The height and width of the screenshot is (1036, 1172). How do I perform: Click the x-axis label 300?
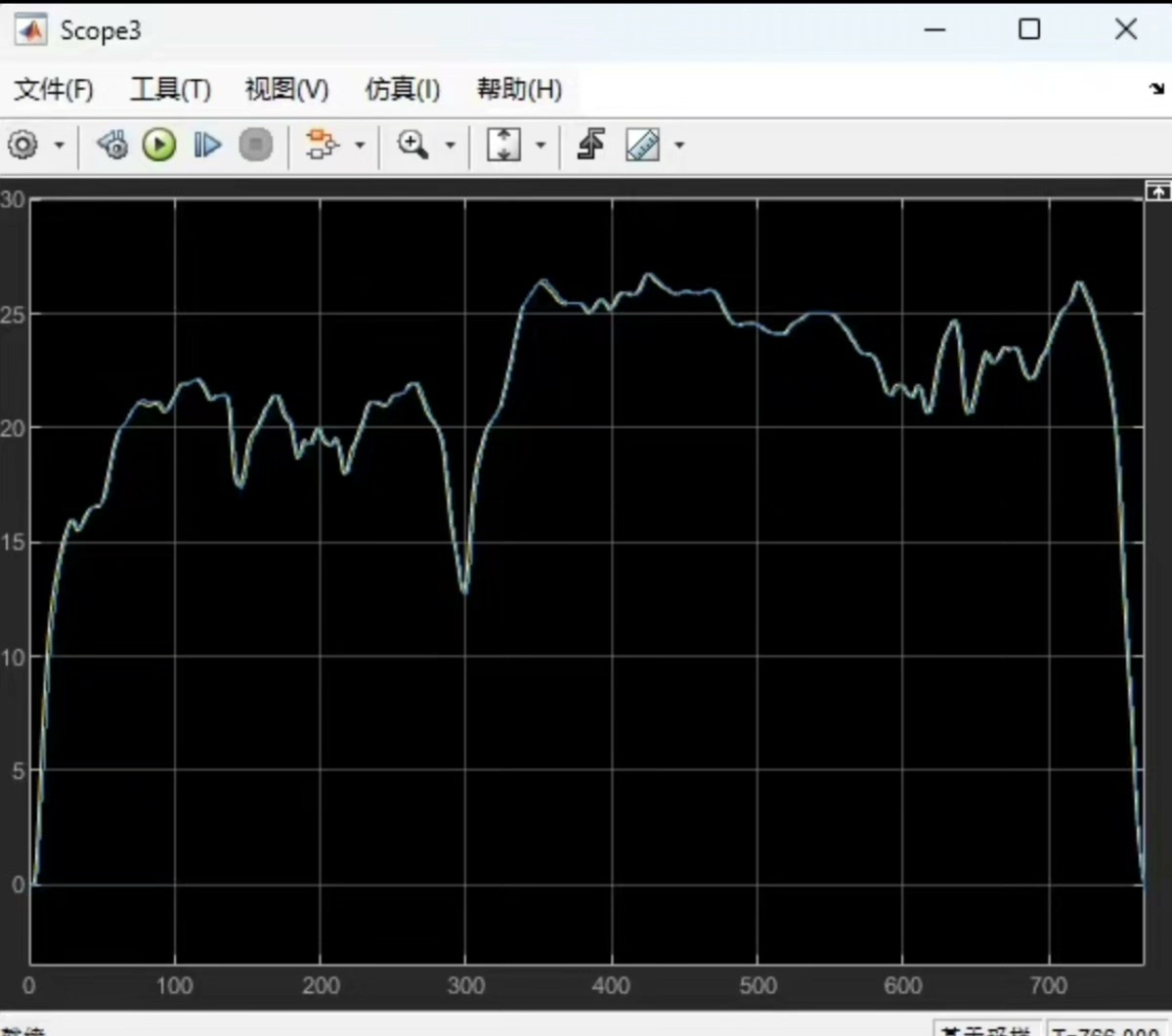coord(465,986)
